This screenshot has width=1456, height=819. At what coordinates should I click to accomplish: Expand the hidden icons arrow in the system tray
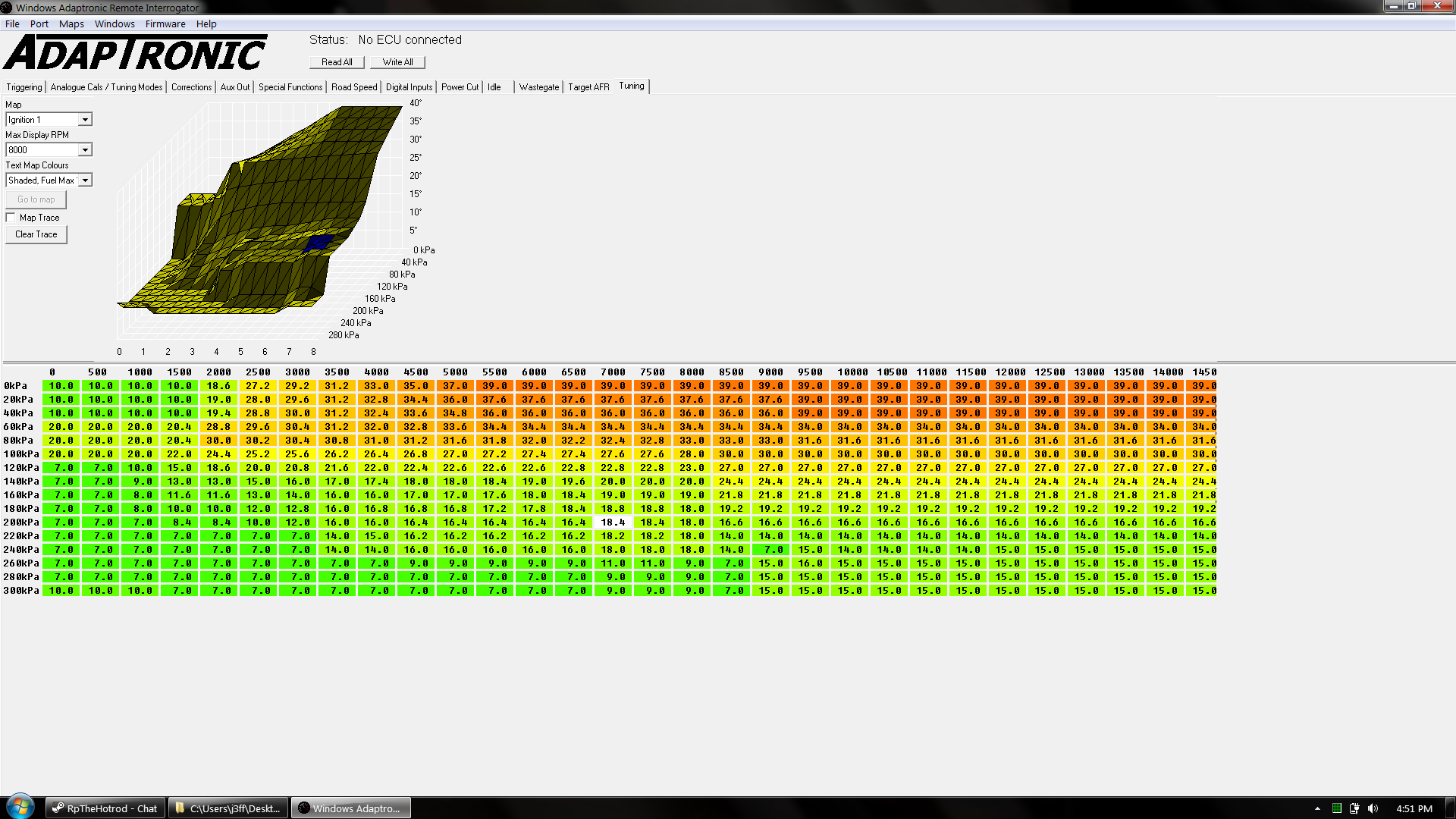click(x=1318, y=808)
